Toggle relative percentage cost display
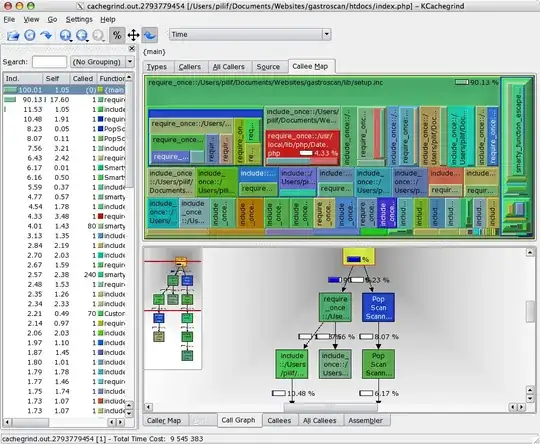 [117, 35]
